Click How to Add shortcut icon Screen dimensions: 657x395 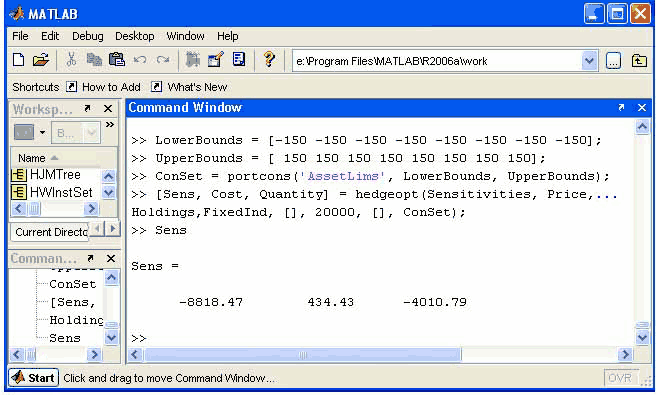coord(72,87)
